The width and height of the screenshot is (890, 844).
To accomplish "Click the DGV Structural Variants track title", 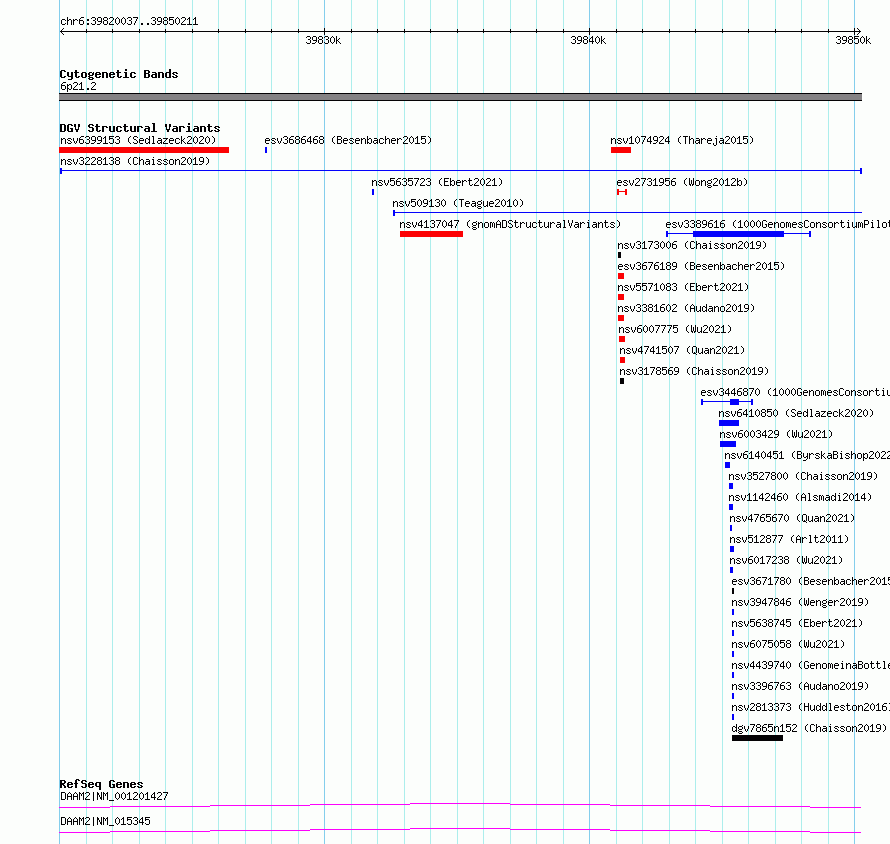I will pos(140,128).
